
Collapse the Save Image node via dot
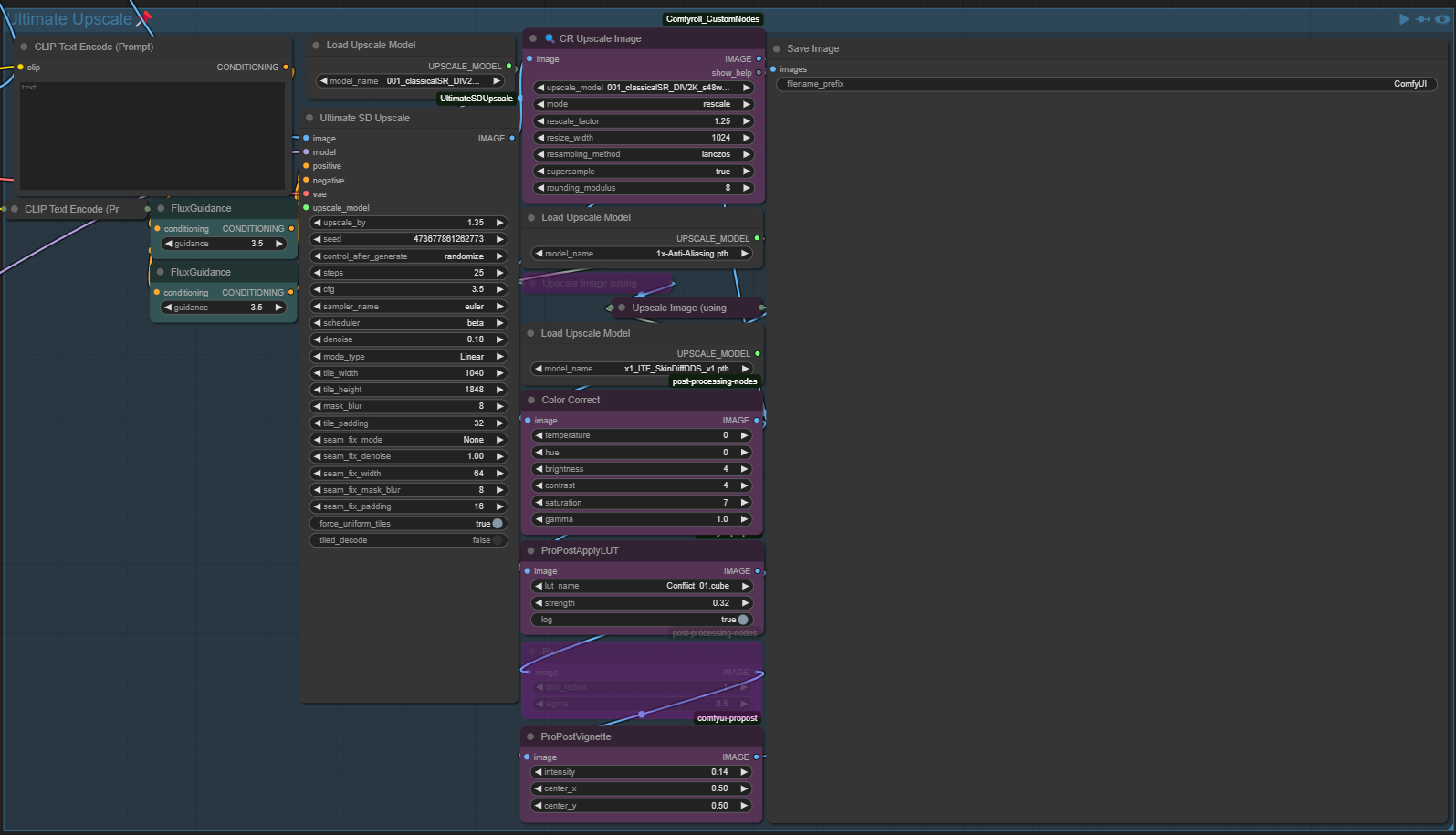click(x=777, y=48)
